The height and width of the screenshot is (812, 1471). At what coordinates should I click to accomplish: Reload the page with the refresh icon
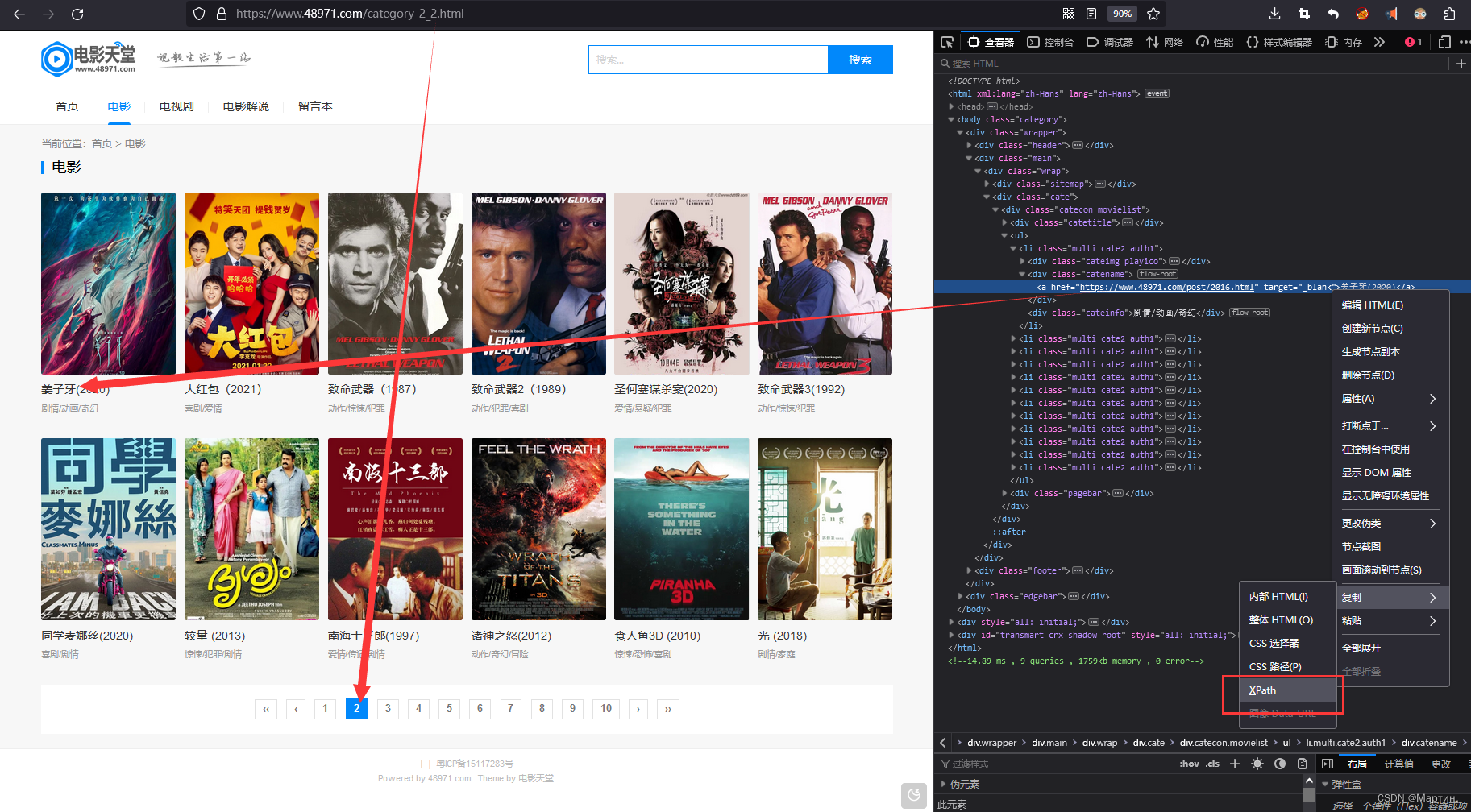pos(77,14)
